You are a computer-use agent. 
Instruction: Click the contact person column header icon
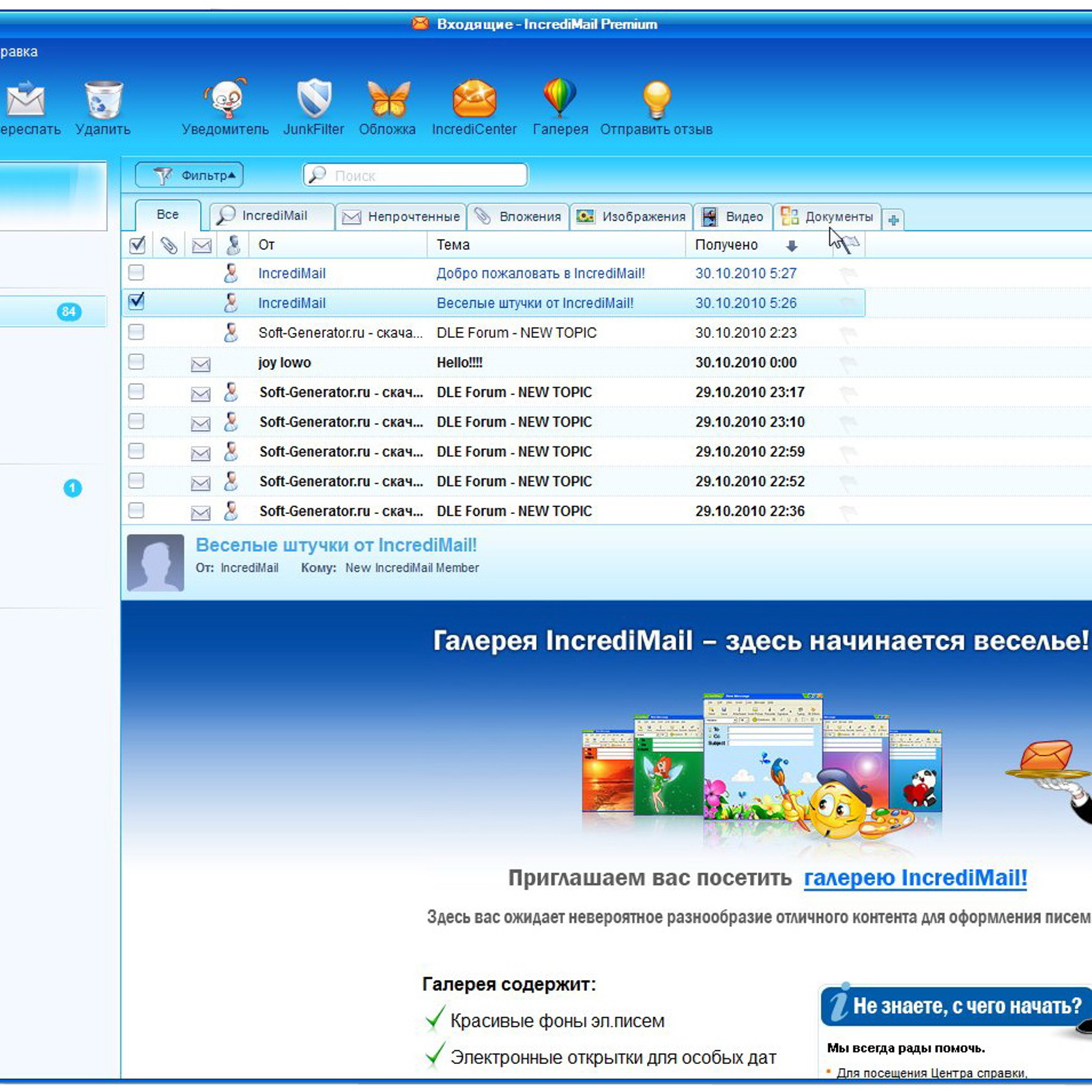pyautogui.click(x=233, y=245)
